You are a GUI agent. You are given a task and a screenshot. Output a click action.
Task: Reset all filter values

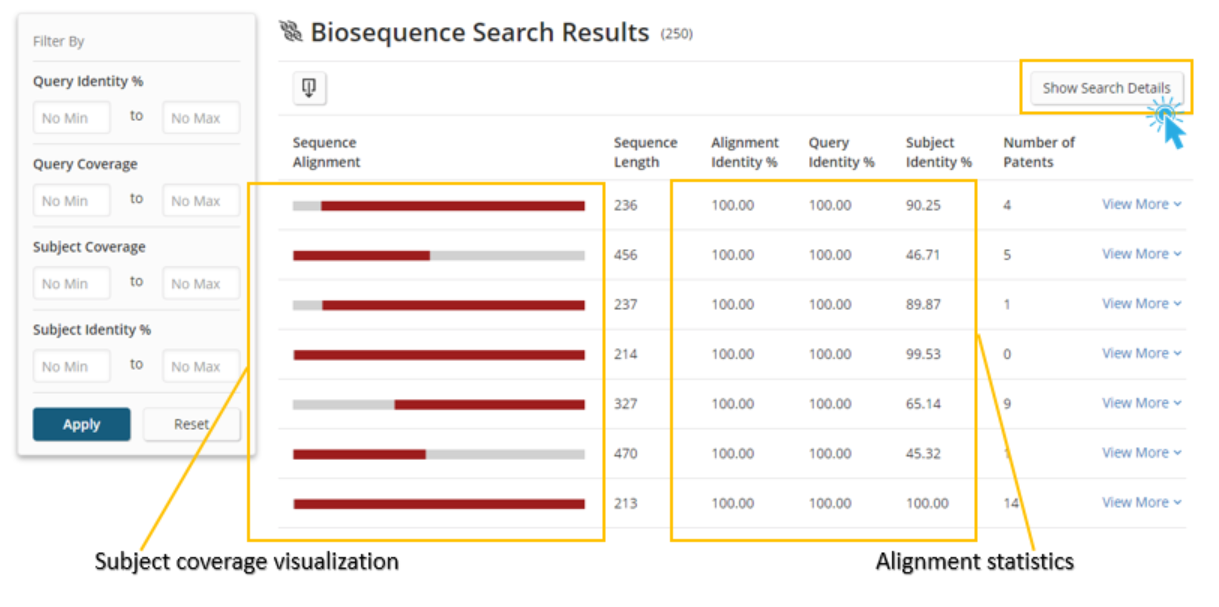coord(191,424)
